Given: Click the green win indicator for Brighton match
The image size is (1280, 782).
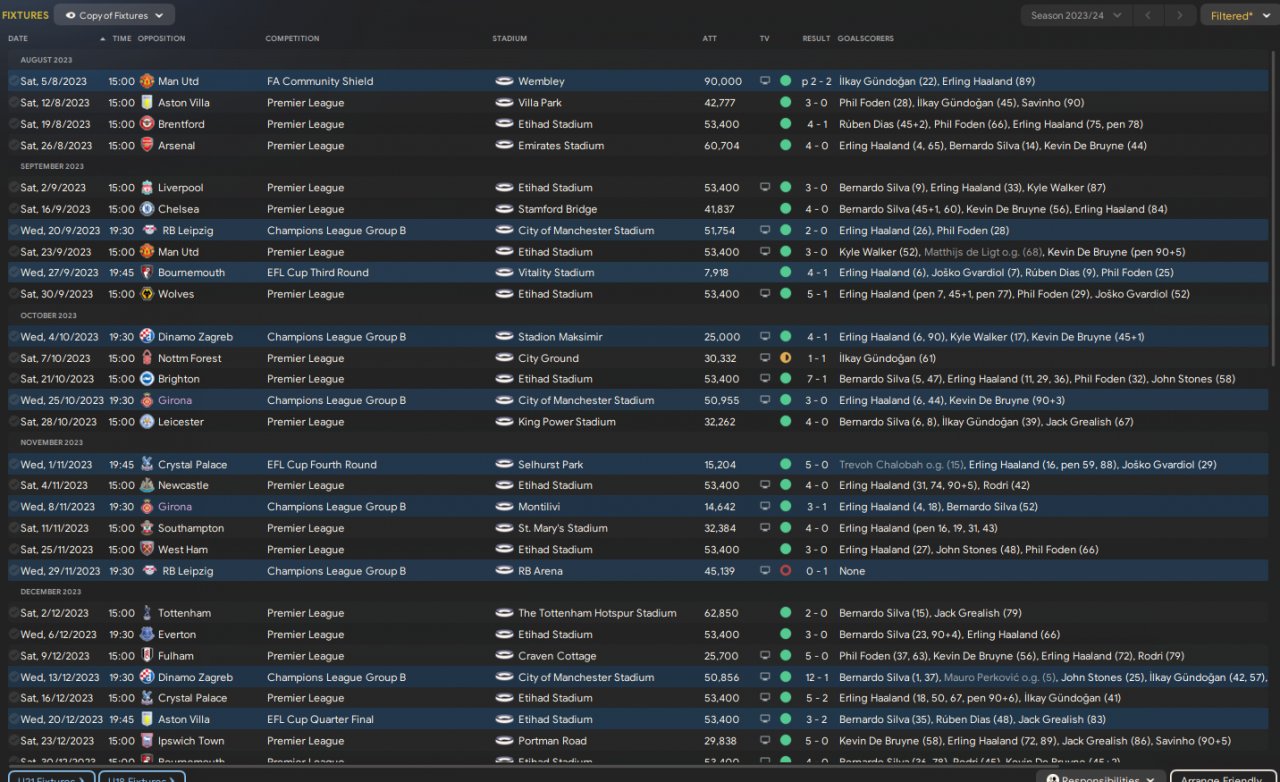Looking at the screenshot, I should 785,379.
